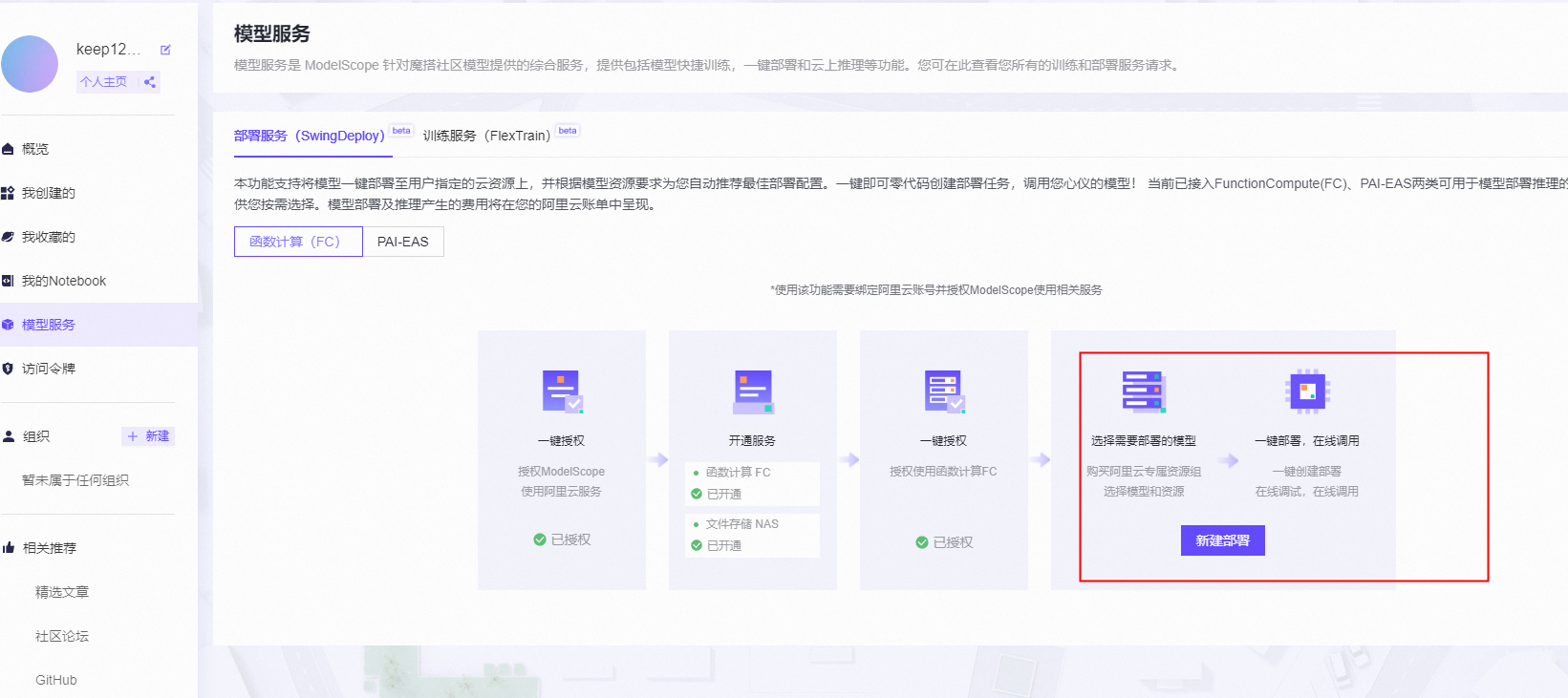Click the beta badge after FlexTrain
The width and height of the screenshot is (1568, 698).
[568, 131]
